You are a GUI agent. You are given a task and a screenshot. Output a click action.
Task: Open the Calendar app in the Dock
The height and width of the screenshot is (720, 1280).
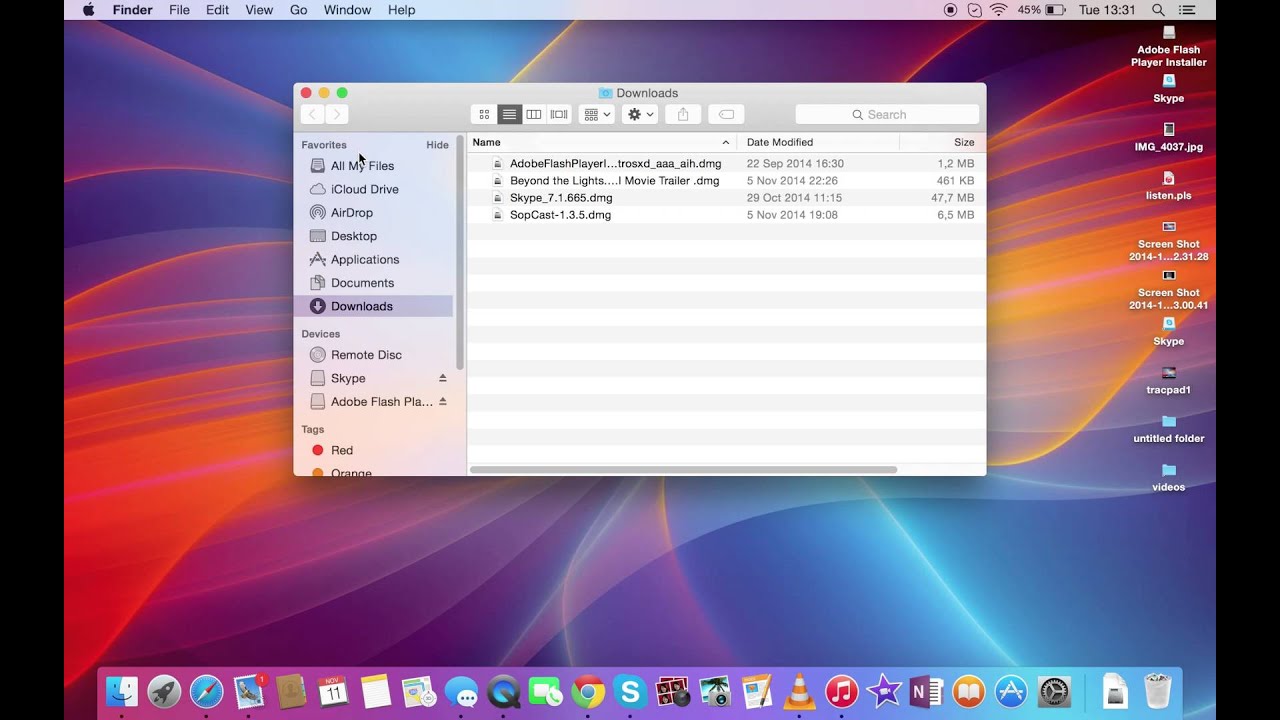pos(334,691)
